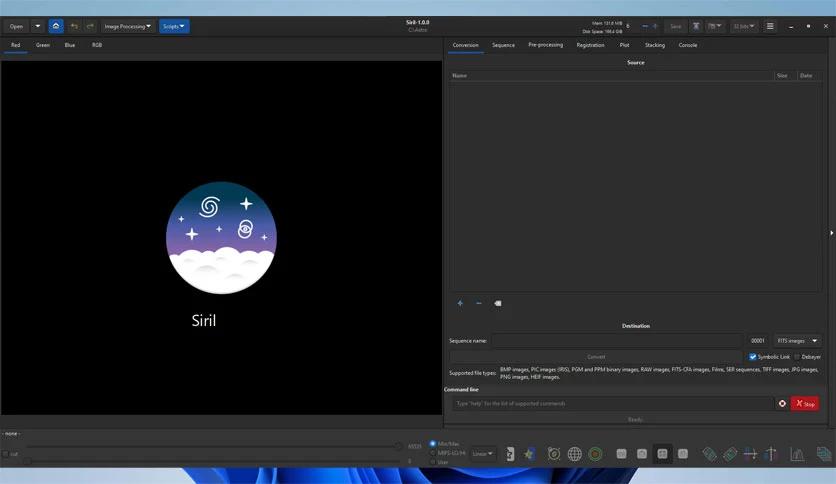The image size is (836, 484).
Task: Switch to the Registration tab
Action: [x=590, y=45]
